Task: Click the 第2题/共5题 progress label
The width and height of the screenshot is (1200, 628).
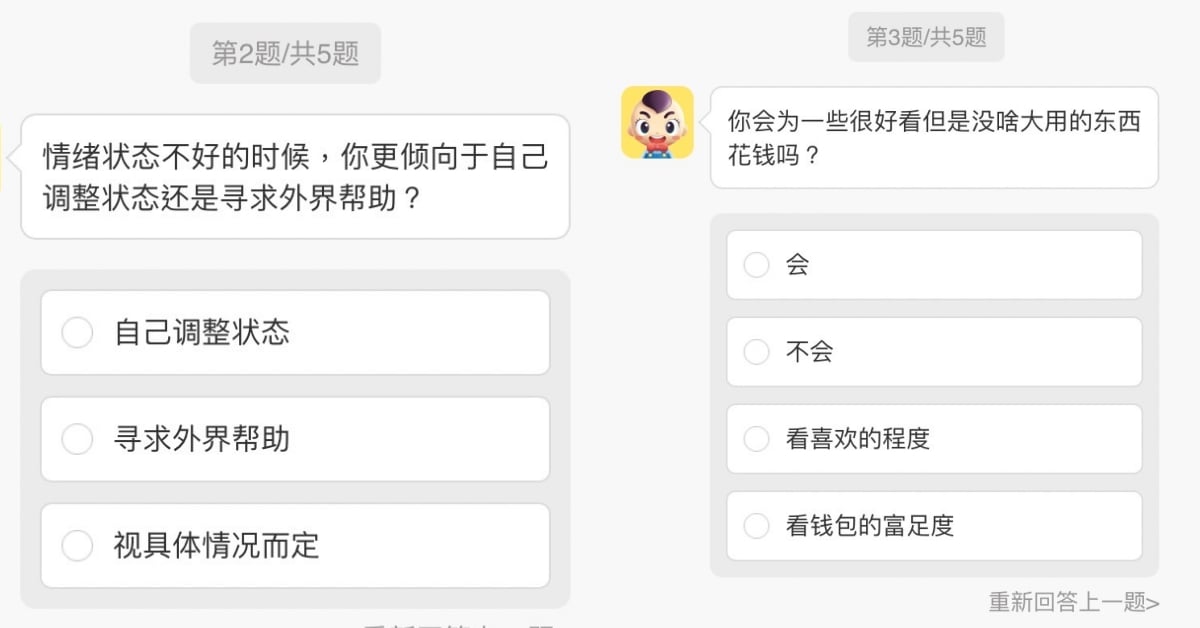Action: click(285, 53)
